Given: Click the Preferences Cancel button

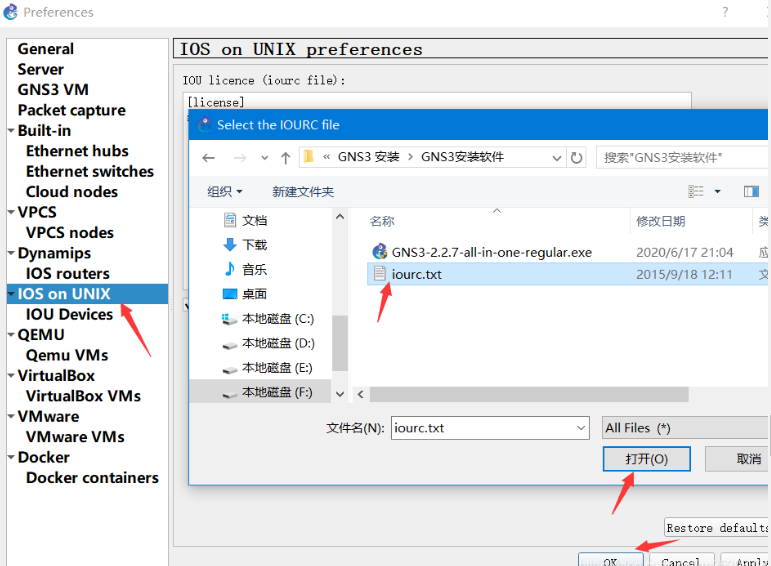Looking at the screenshot, I should click(x=681, y=560).
